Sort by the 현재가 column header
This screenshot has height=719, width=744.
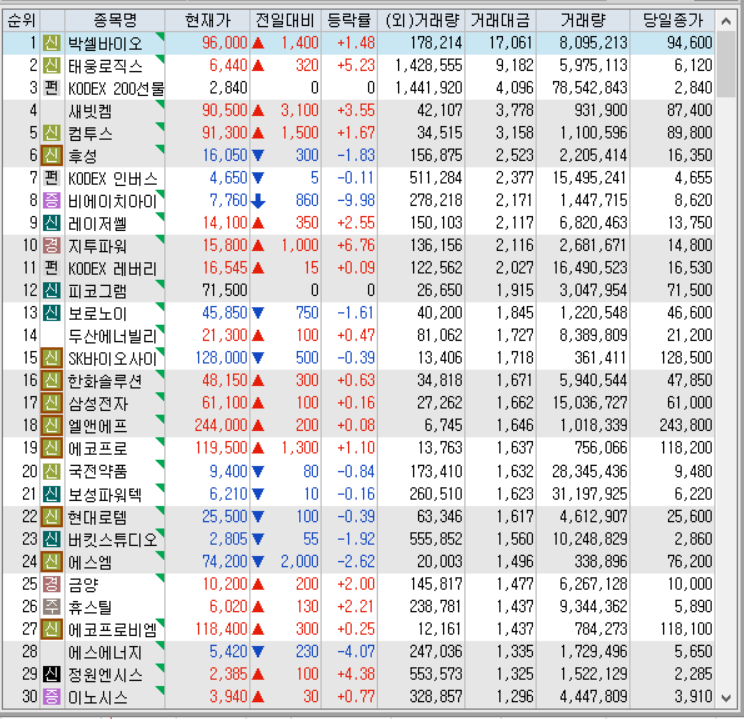click(207, 20)
